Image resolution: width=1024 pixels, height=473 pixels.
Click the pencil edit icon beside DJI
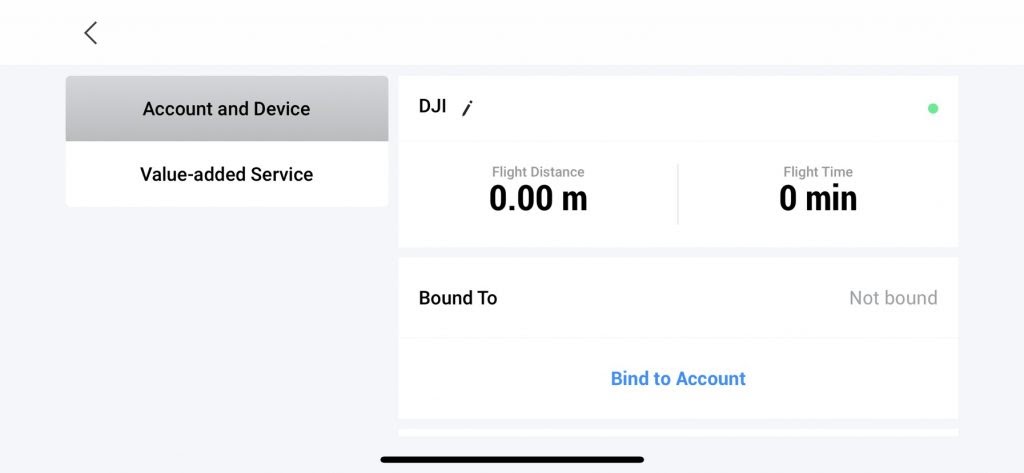tap(466, 109)
